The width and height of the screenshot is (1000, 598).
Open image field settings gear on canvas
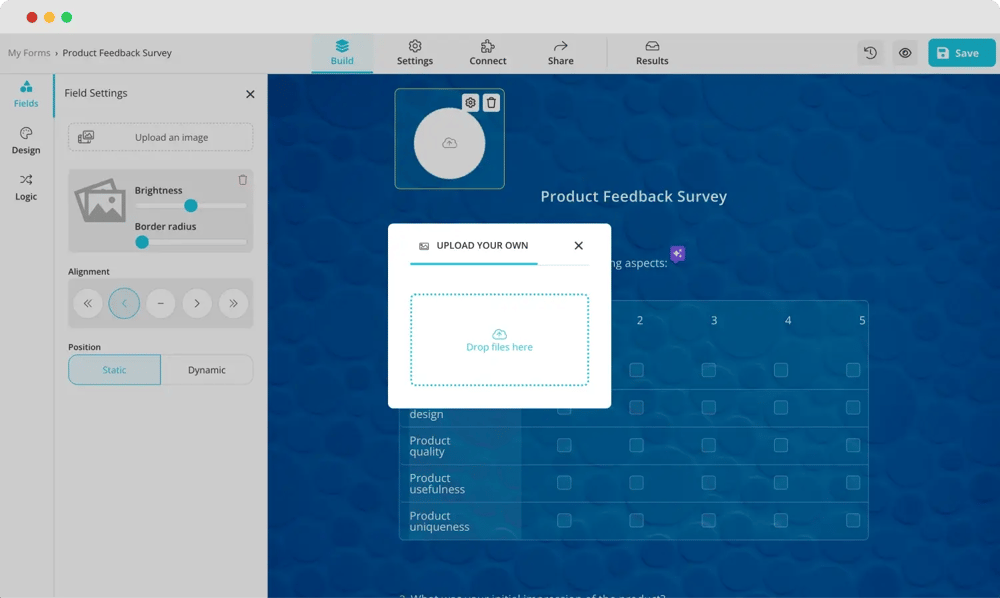[x=469, y=101]
